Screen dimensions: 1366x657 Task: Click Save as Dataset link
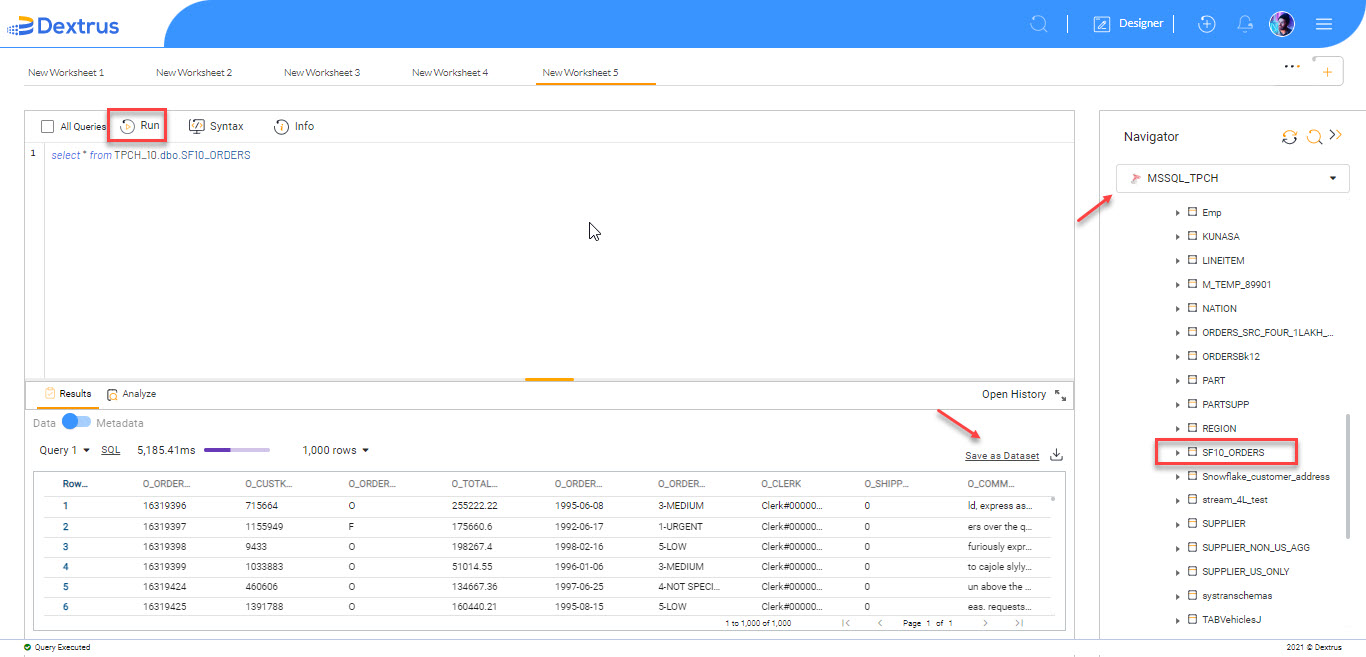pyautogui.click(x=1002, y=456)
